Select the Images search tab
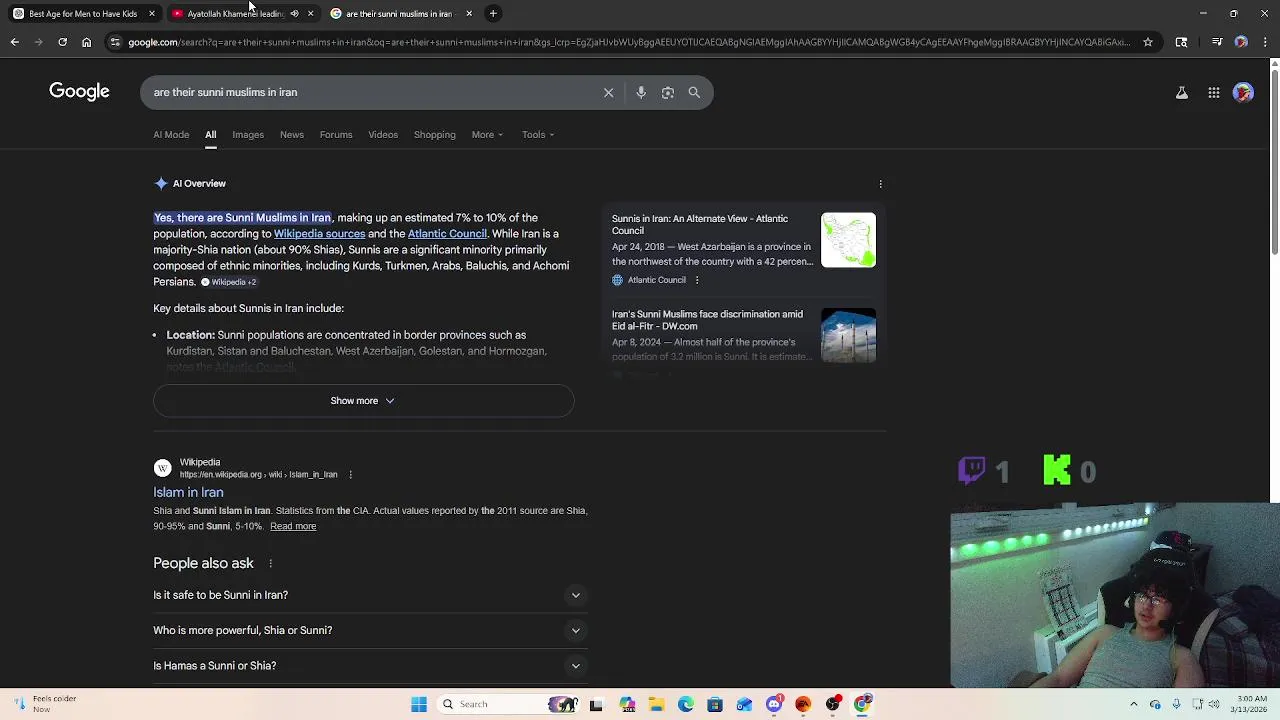Image resolution: width=1280 pixels, height=720 pixels. point(248,135)
